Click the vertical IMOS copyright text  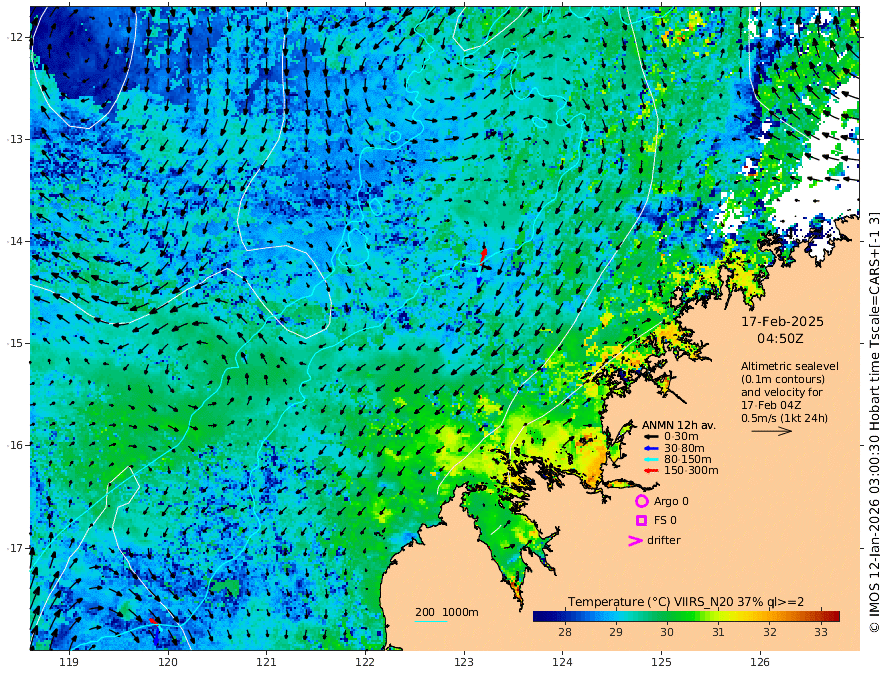coord(873,422)
